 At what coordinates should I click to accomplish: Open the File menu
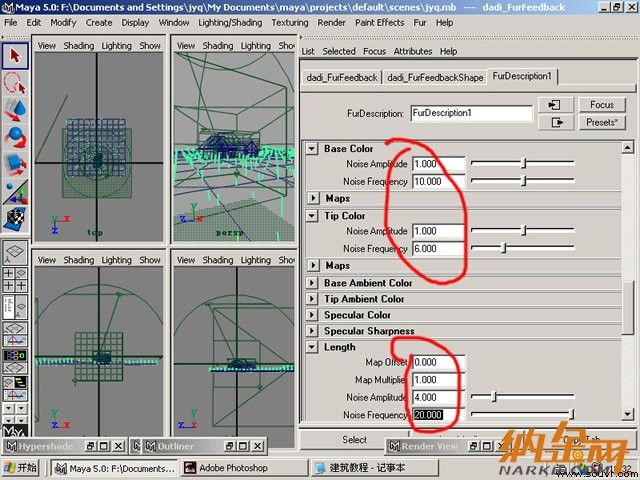[x=11, y=22]
